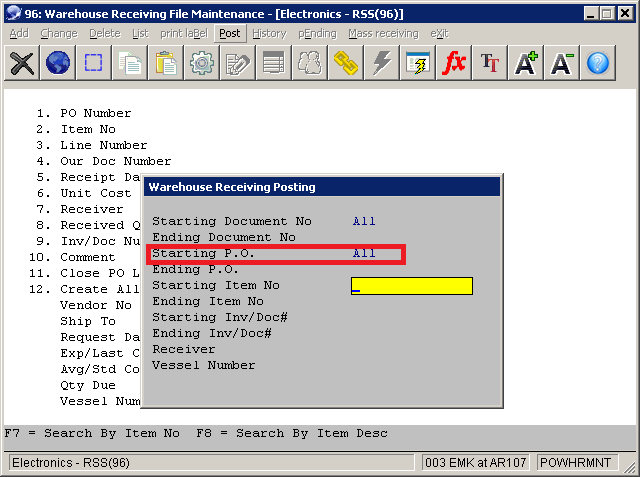Click the grey lightning bolt icon
The height and width of the screenshot is (477, 640).
pyautogui.click(x=381, y=63)
